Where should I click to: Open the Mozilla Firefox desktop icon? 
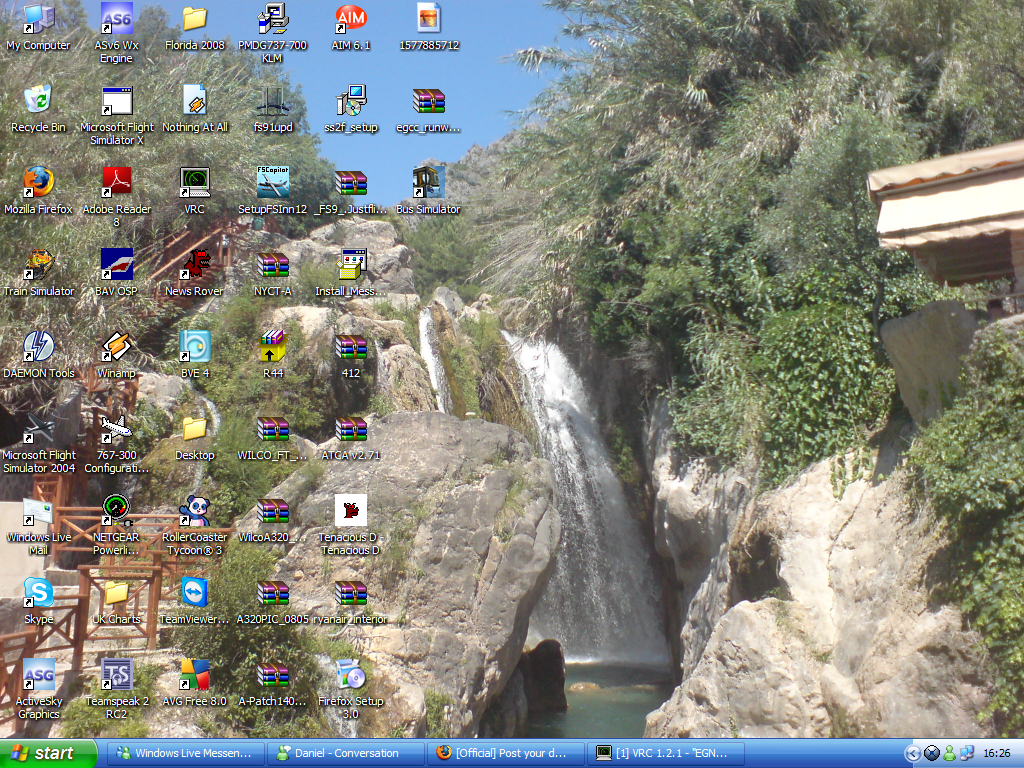38,183
